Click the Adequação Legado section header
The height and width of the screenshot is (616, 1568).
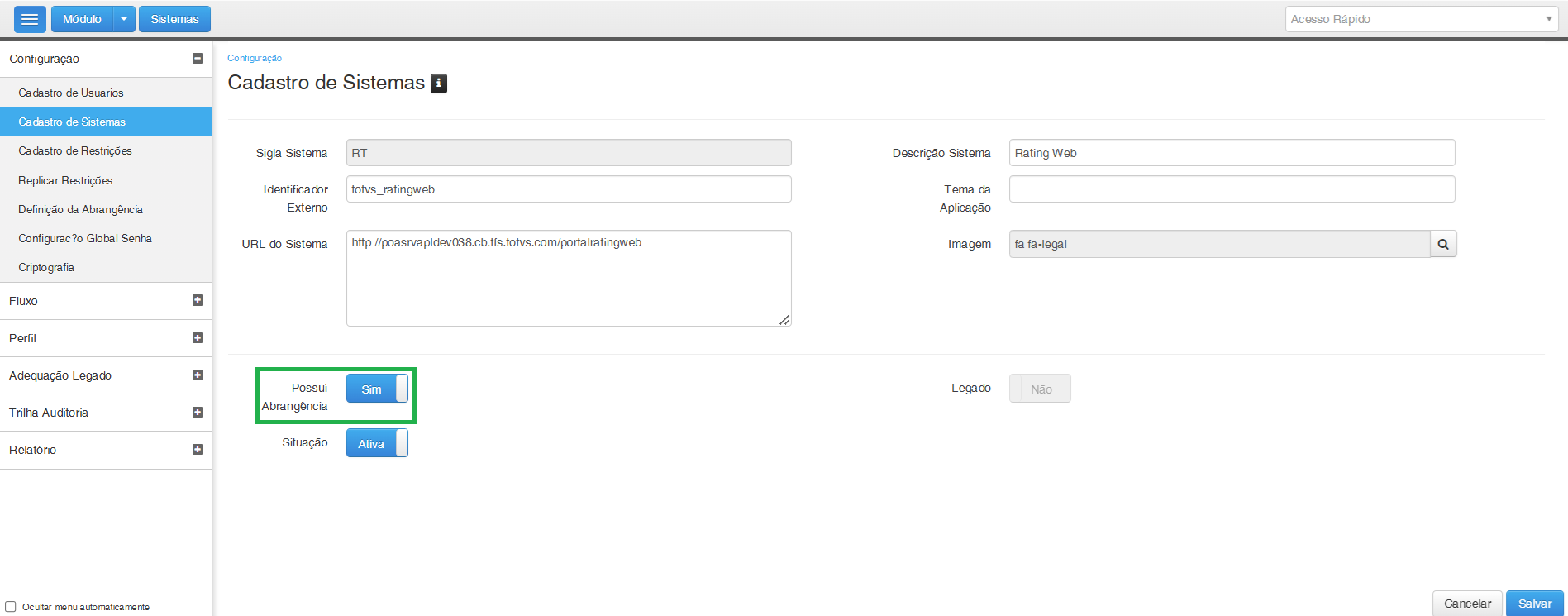[x=106, y=375]
